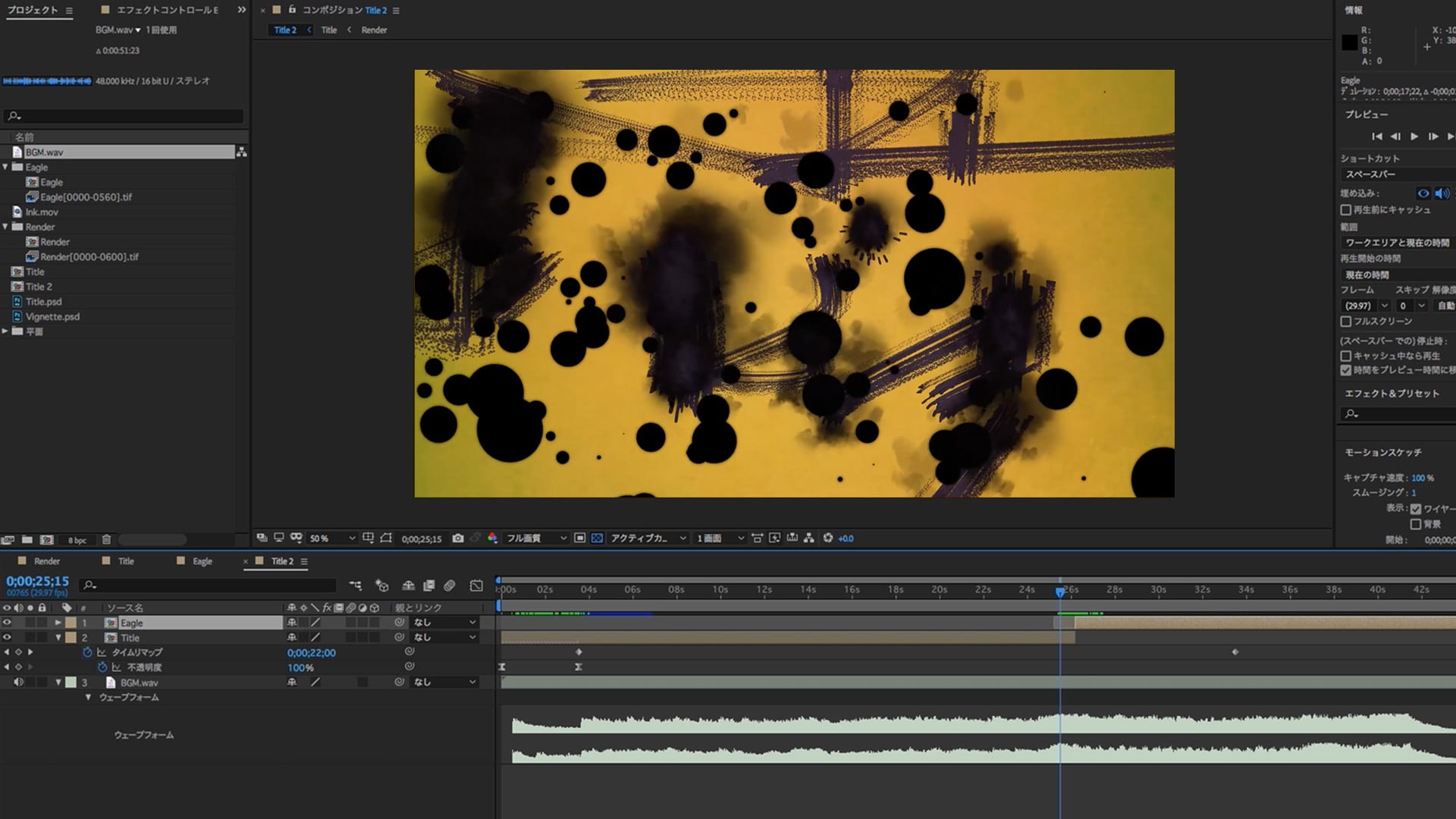Toggle Draft 3D icon in timeline
1456x819 pixels.
tap(382, 585)
